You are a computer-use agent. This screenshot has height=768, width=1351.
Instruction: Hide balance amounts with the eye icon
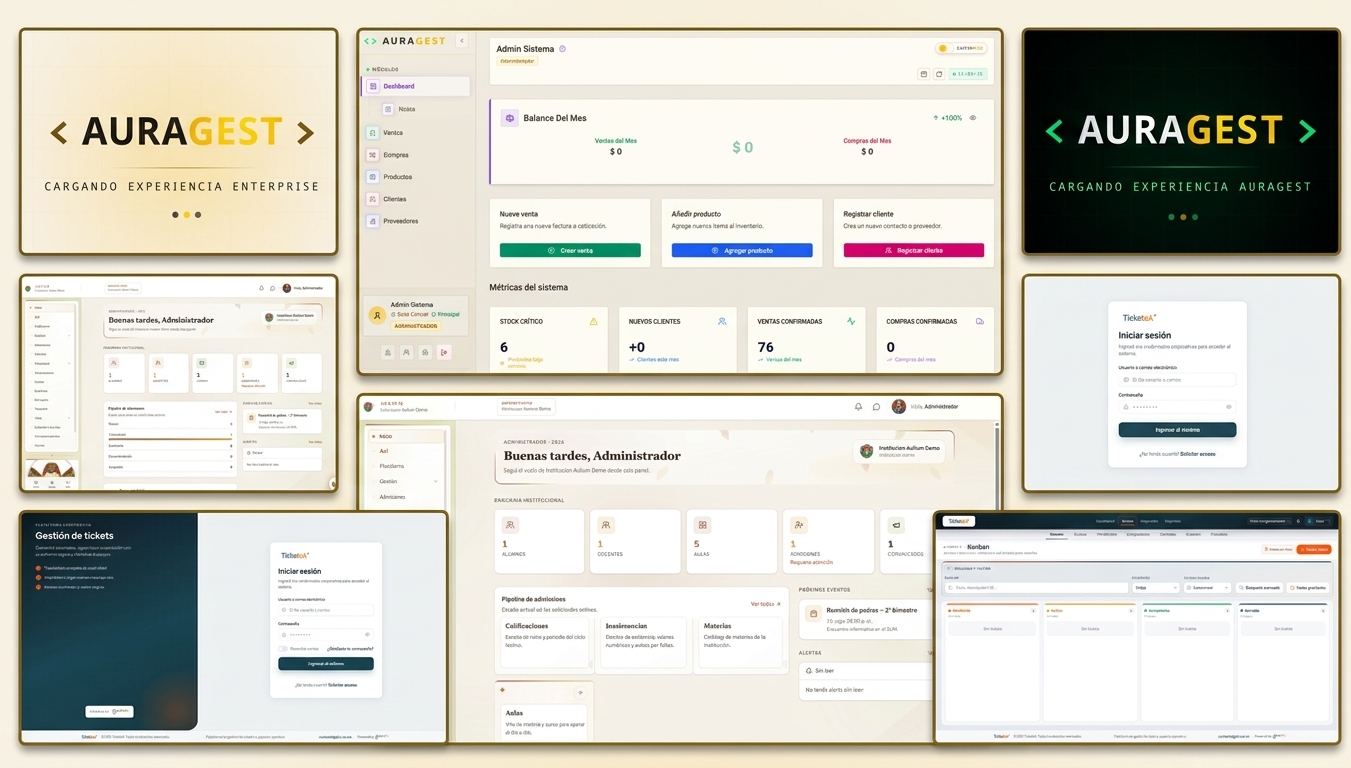973,118
